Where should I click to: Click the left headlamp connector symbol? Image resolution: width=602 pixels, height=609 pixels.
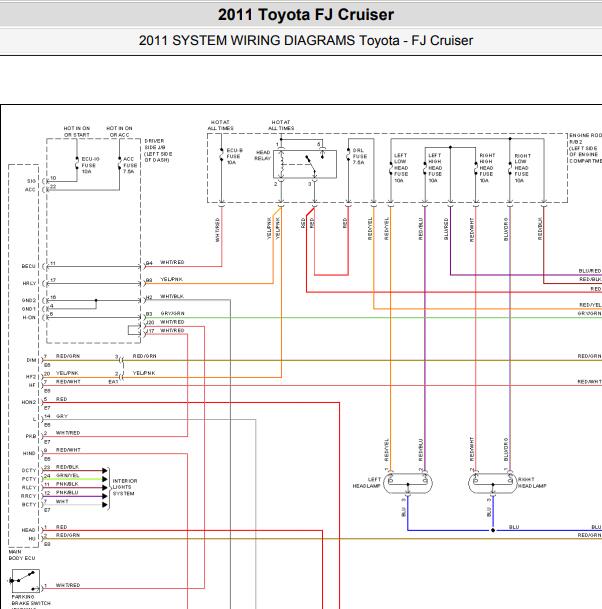(x=408, y=484)
